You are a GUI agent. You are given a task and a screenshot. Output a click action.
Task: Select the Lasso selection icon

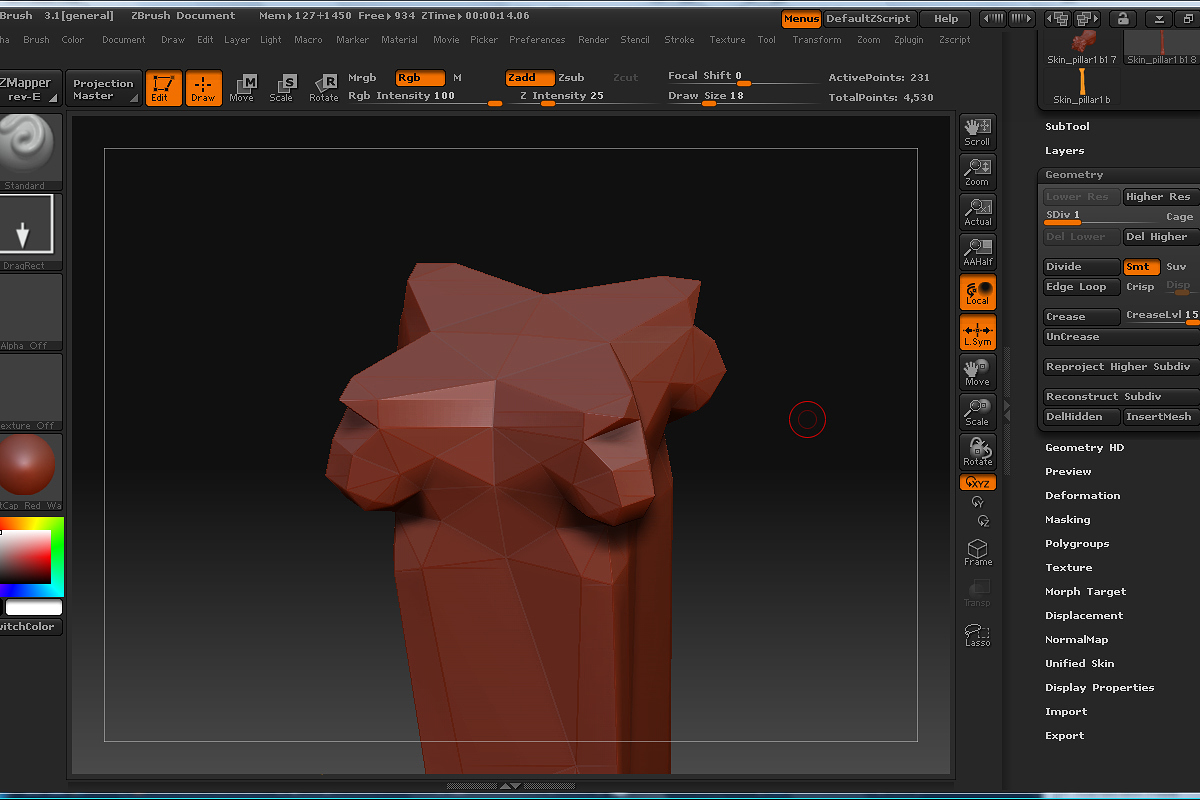tap(977, 634)
